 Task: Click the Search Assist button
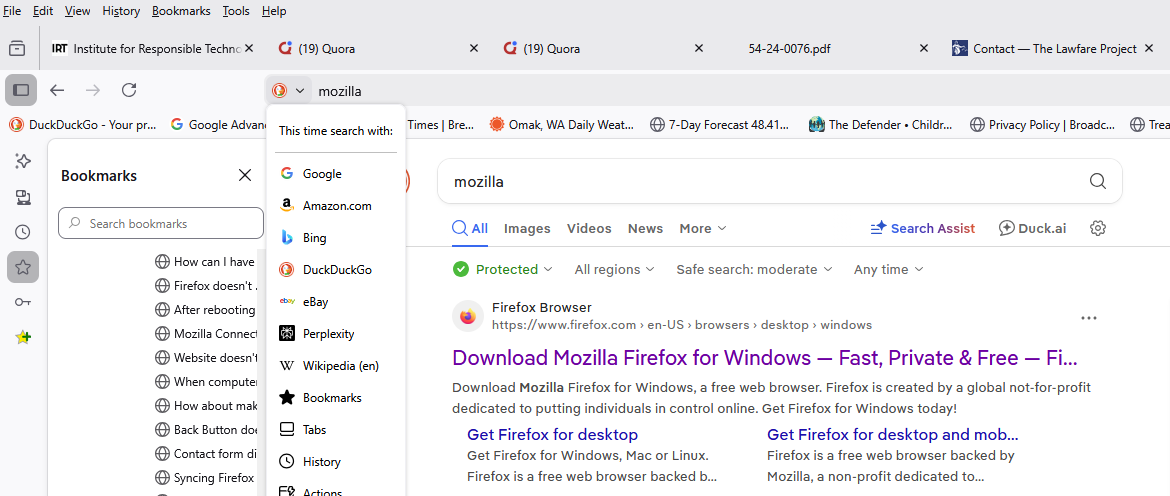[922, 228]
